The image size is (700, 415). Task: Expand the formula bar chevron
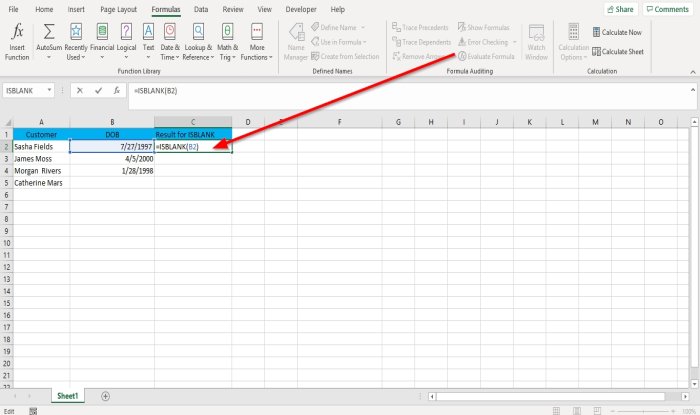(692, 90)
